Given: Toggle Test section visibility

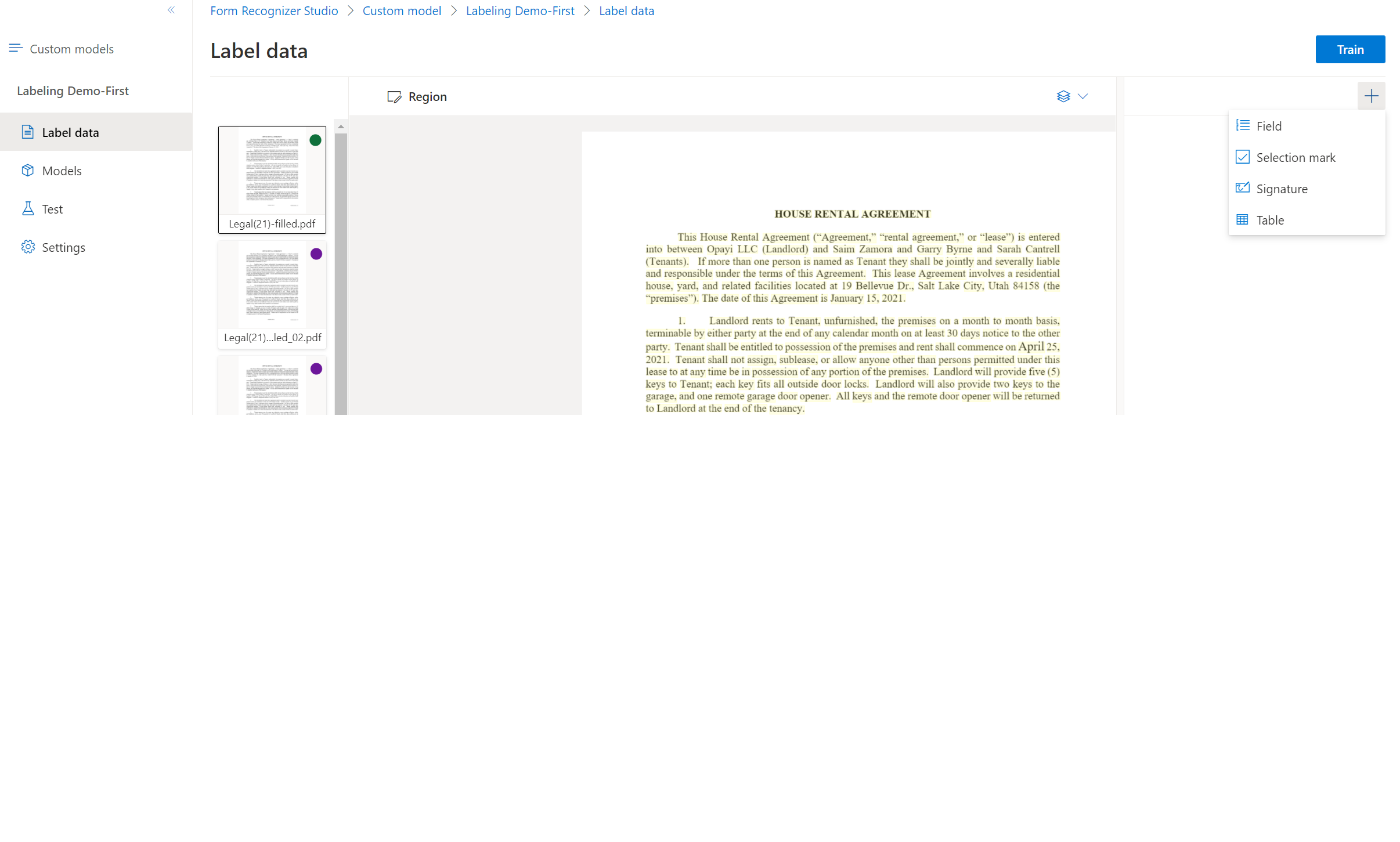Looking at the screenshot, I should point(53,209).
